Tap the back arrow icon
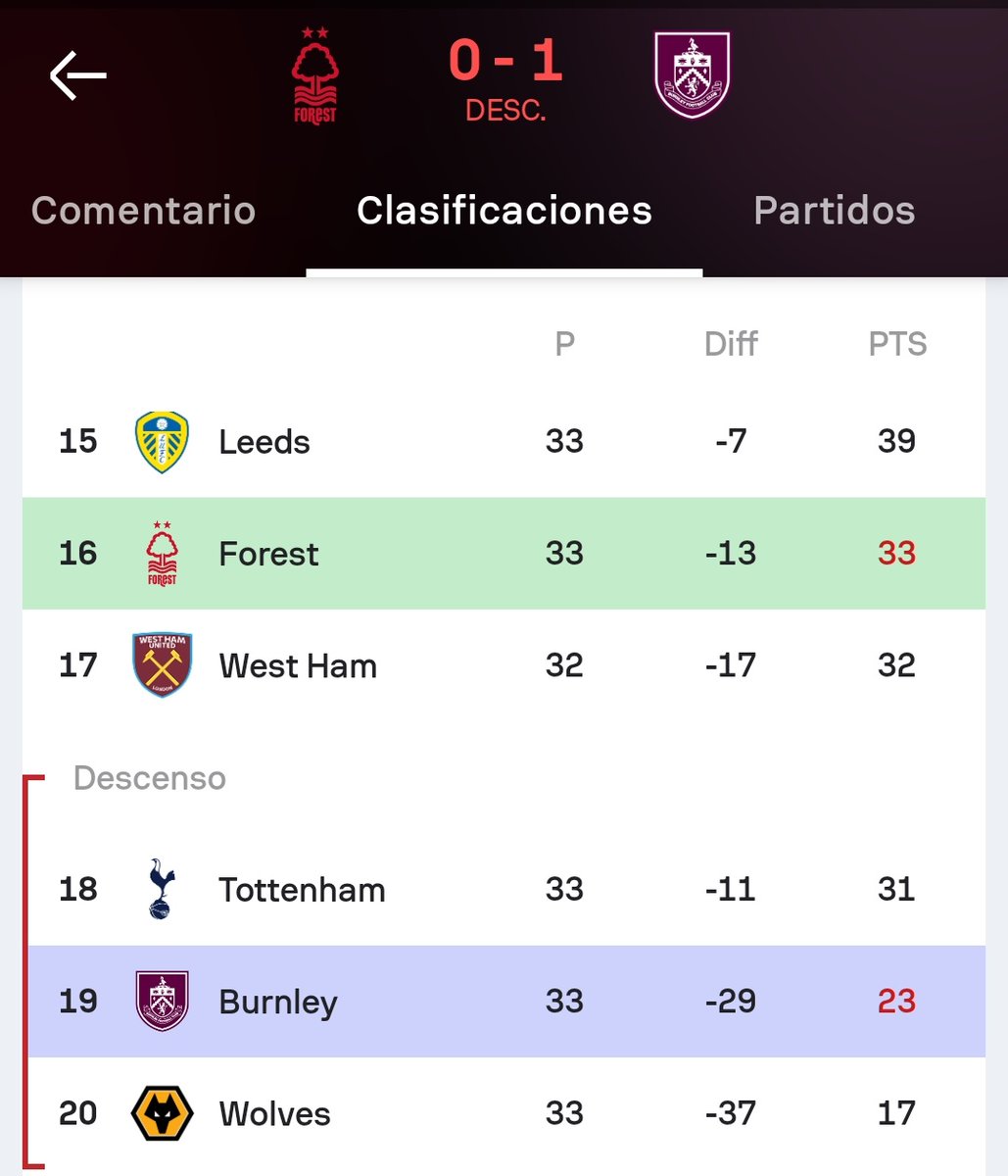 coord(77,75)
